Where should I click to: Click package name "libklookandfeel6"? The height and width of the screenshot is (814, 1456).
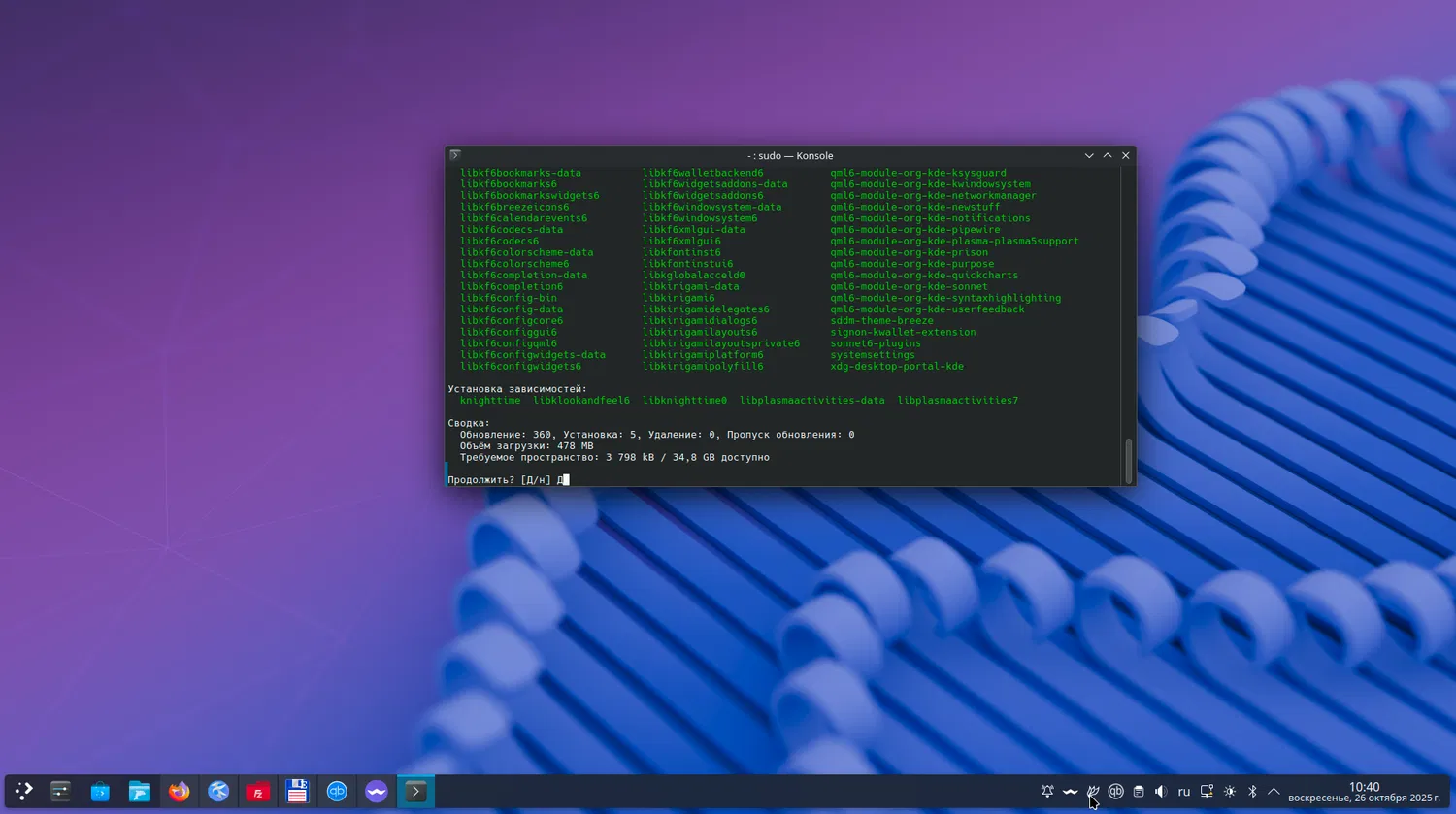[x=581, y=401]
